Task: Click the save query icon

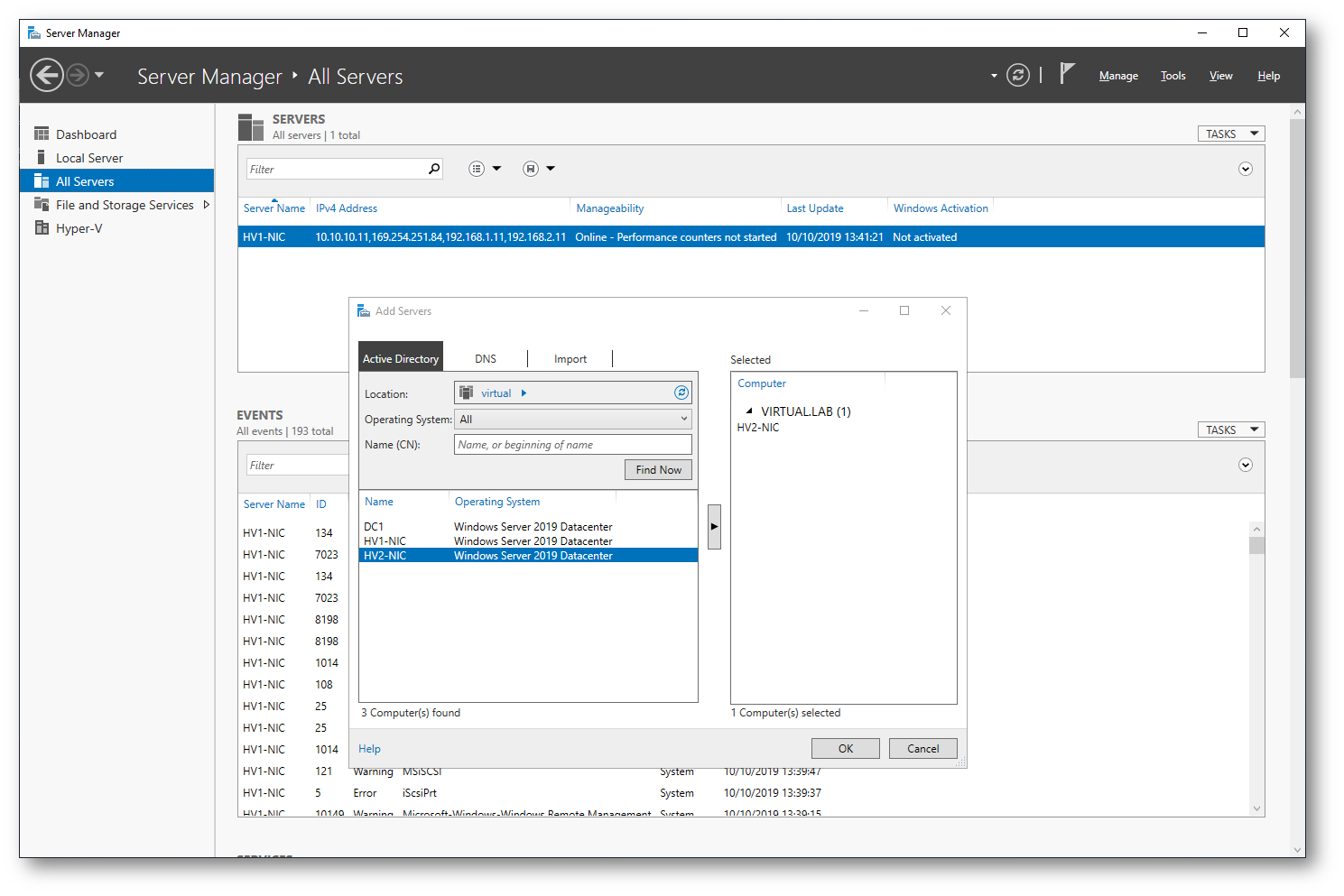Action: [531, 169]
